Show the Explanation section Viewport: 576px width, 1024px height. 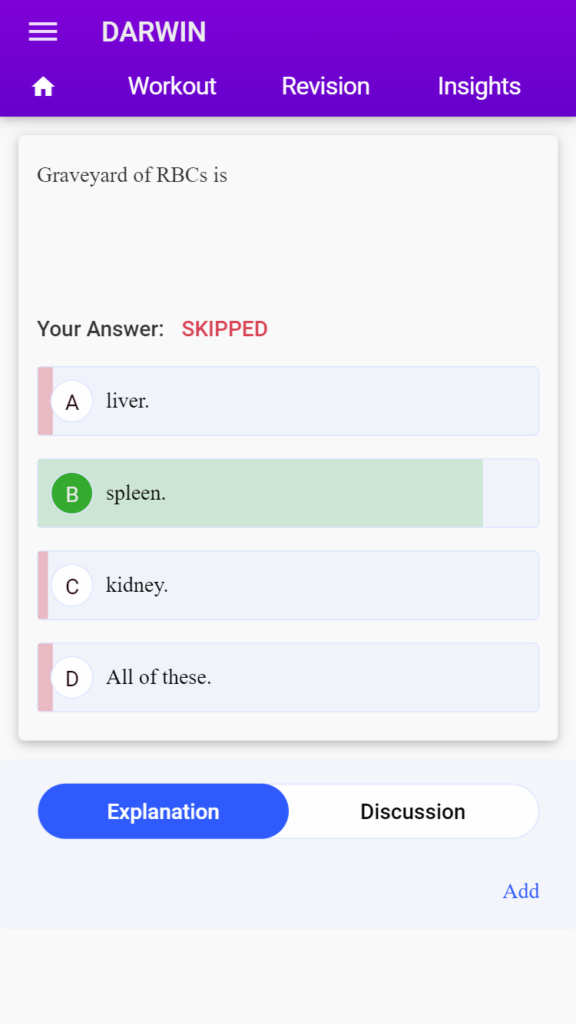point(163,811)
